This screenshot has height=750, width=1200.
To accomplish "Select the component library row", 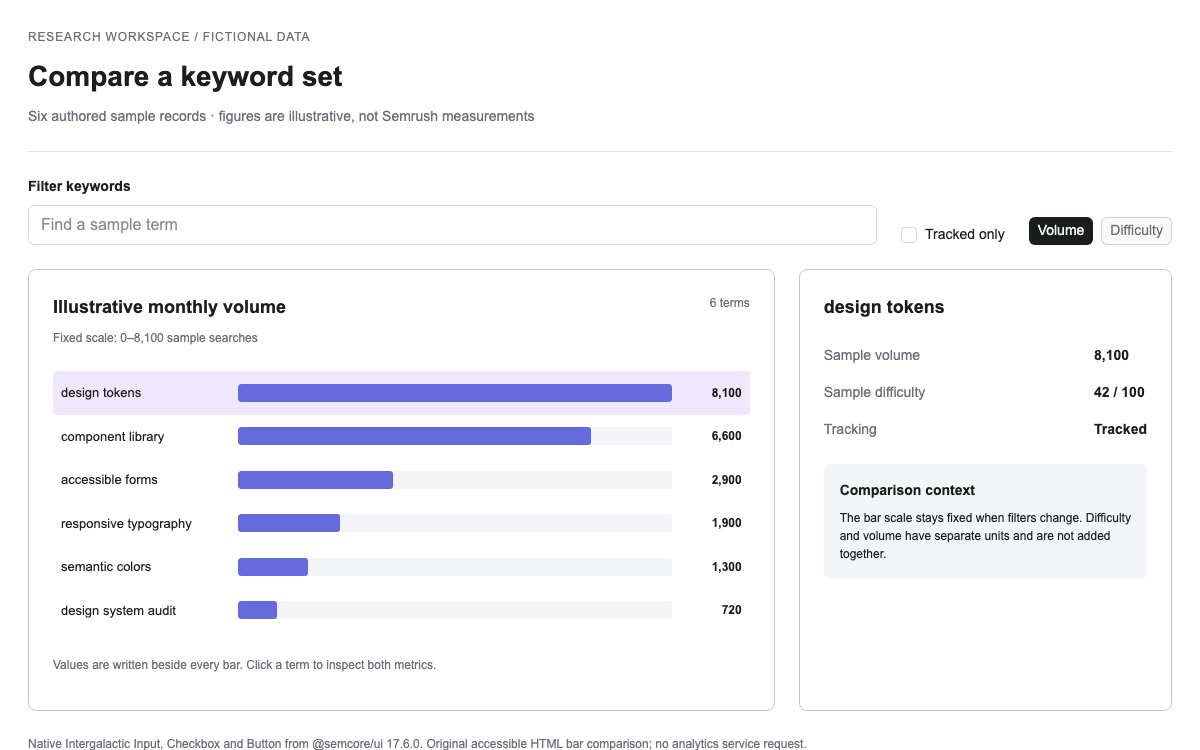I will point(401,436).
